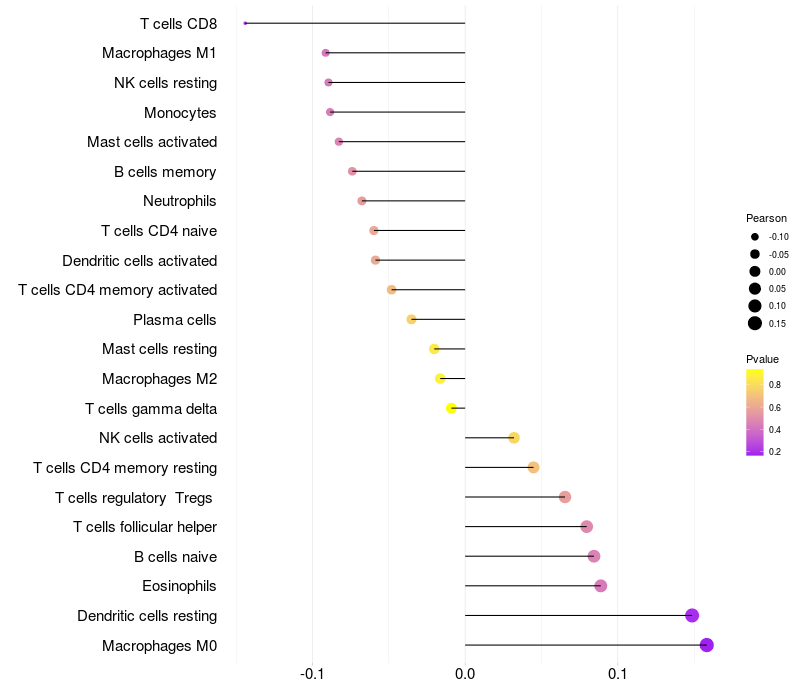Select the Macrophages M1 data point
Viewport: 800px width, 700px height.
(326, 53)
